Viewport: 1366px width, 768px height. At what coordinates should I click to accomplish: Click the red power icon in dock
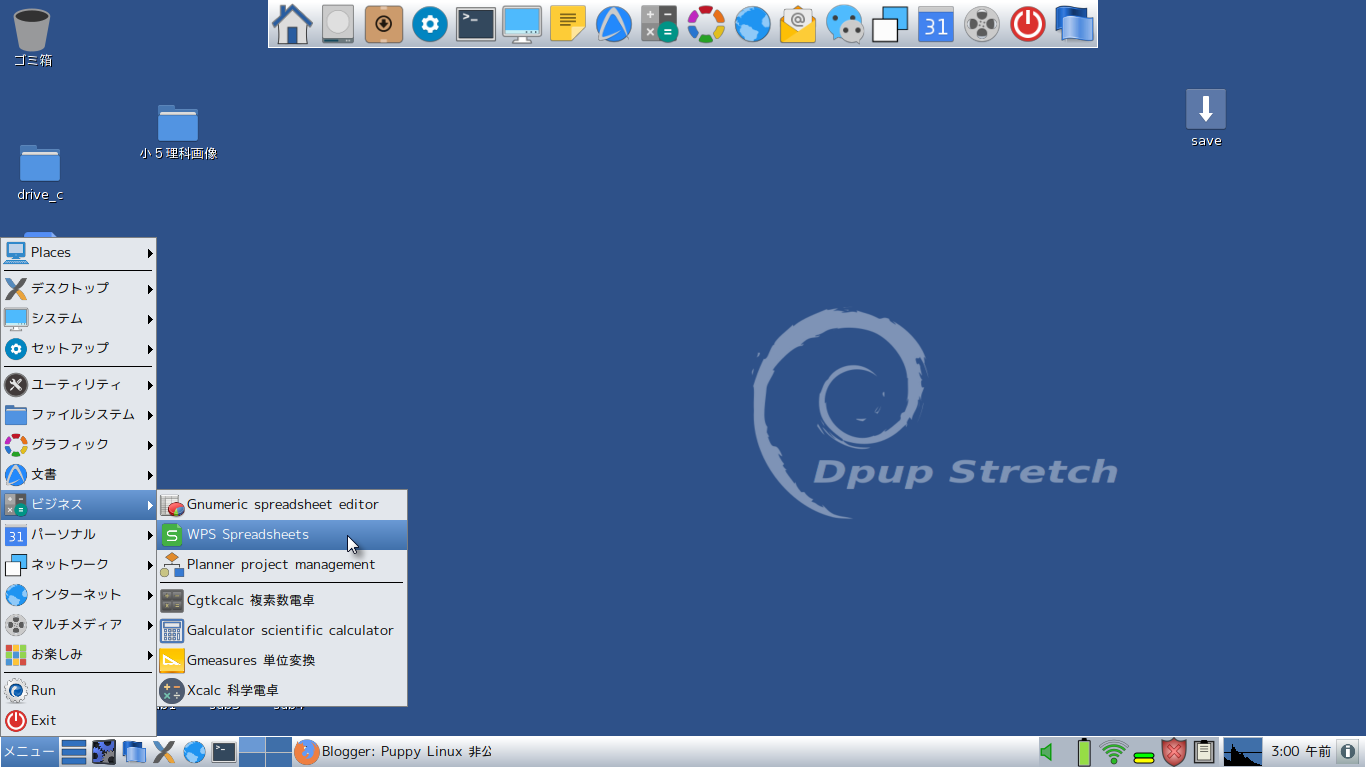[1028, 24]
